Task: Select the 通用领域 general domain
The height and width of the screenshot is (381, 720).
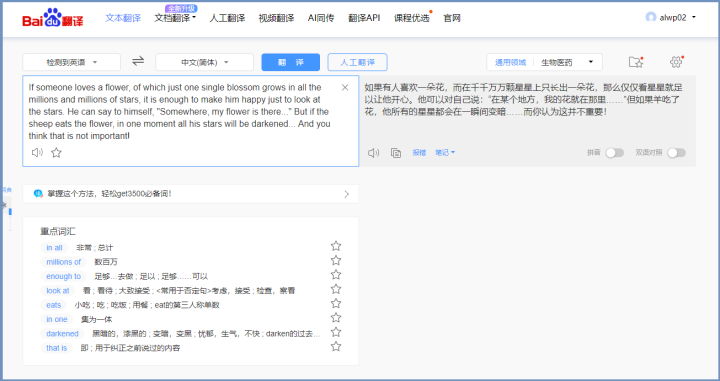Action: (x=510, y=62)
